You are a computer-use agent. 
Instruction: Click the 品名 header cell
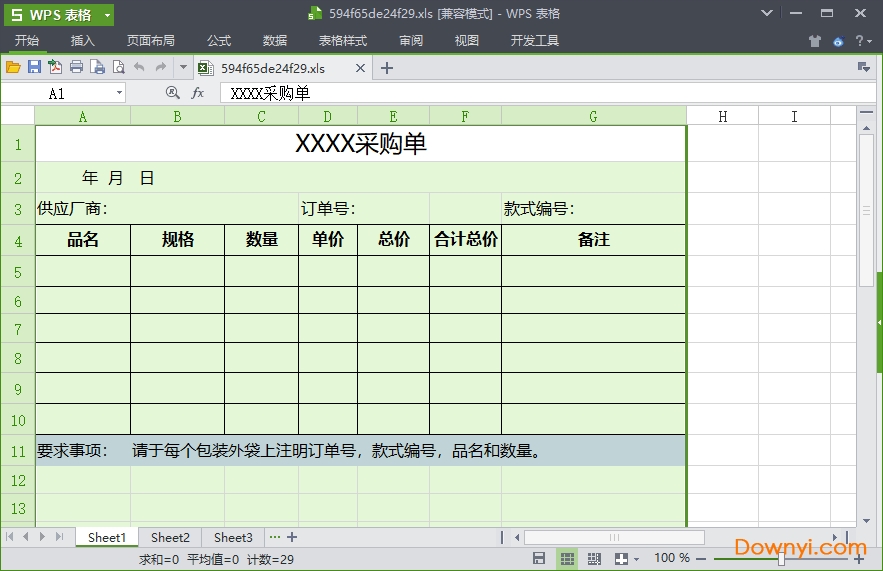[x=83, y=240]
